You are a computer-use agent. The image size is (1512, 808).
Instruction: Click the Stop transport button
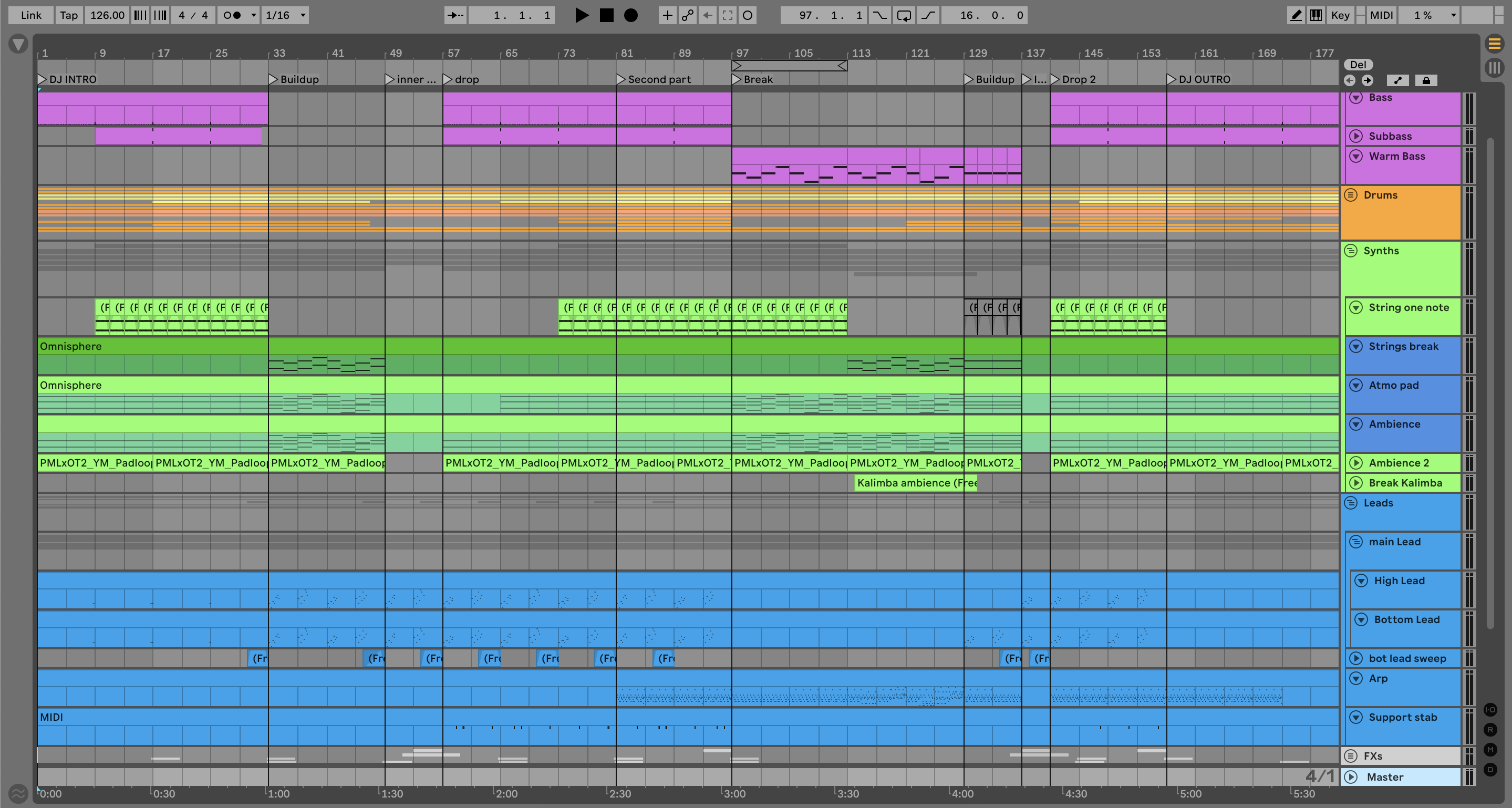point(606,15)
